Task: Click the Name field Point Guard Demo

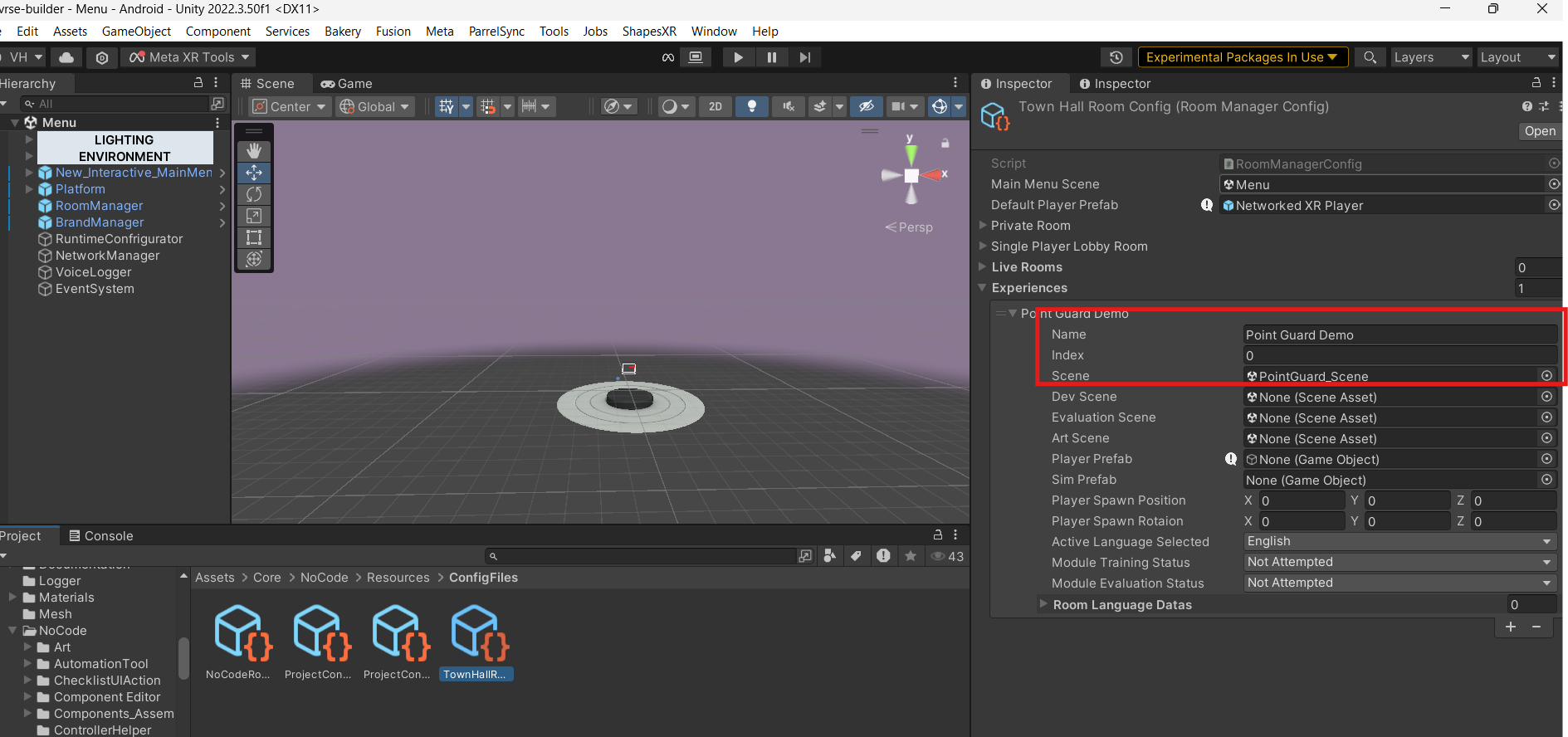Action: tap(1399, 334)
